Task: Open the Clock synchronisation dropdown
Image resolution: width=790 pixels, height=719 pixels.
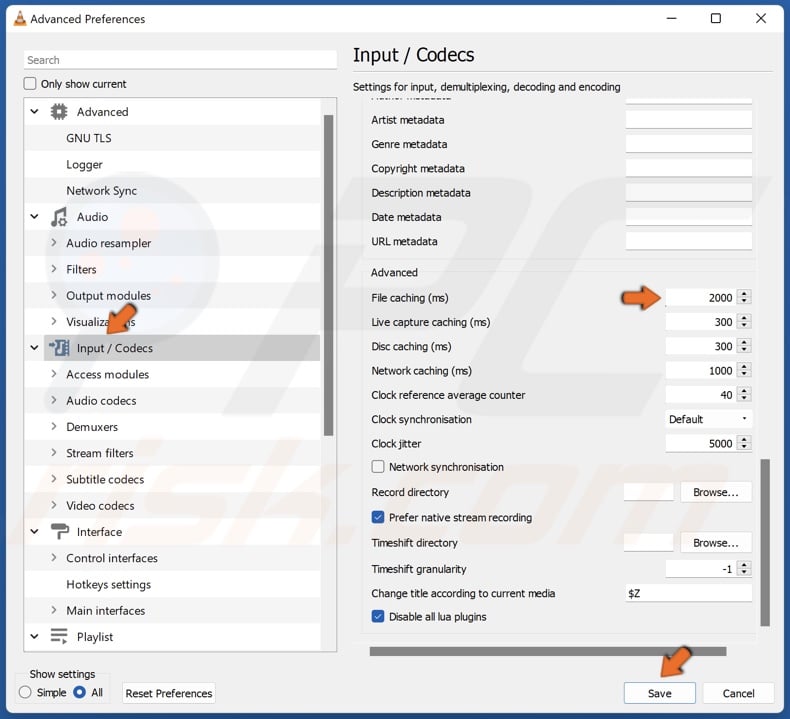Action: (708, 419)
